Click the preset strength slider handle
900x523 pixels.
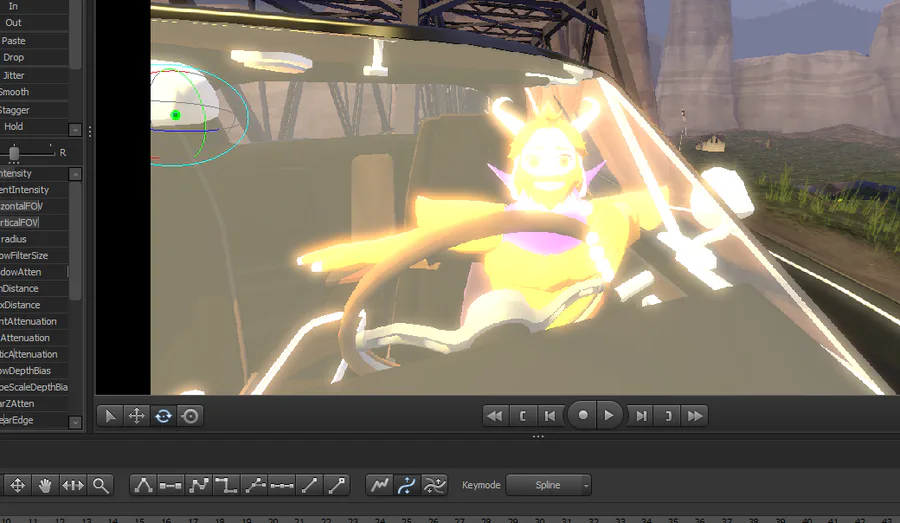pos(14,153)
